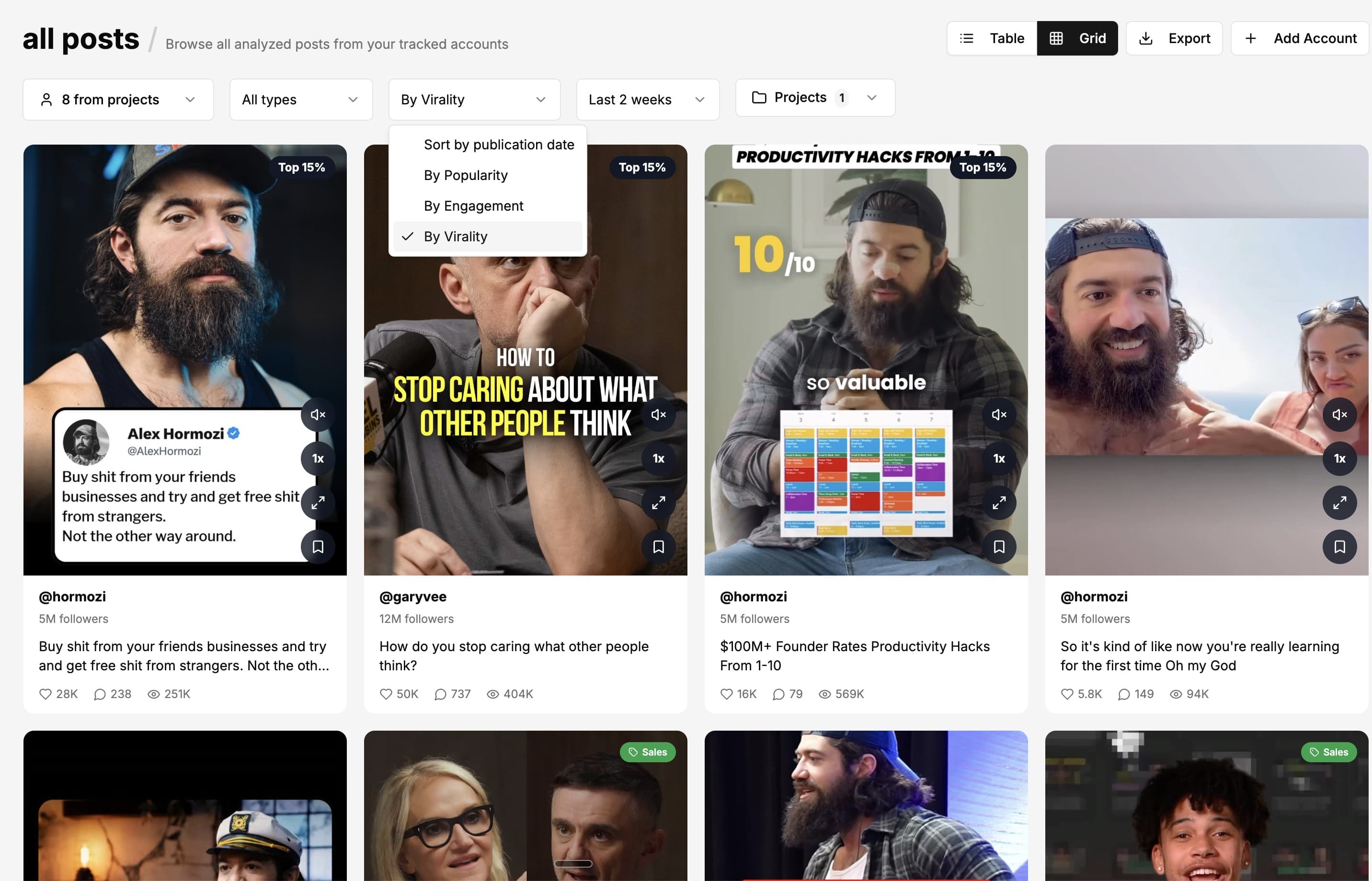Open the 'Last 2 weeks' date dropdown
This screenshot has width=1372, height=881.
click(648, 100)
